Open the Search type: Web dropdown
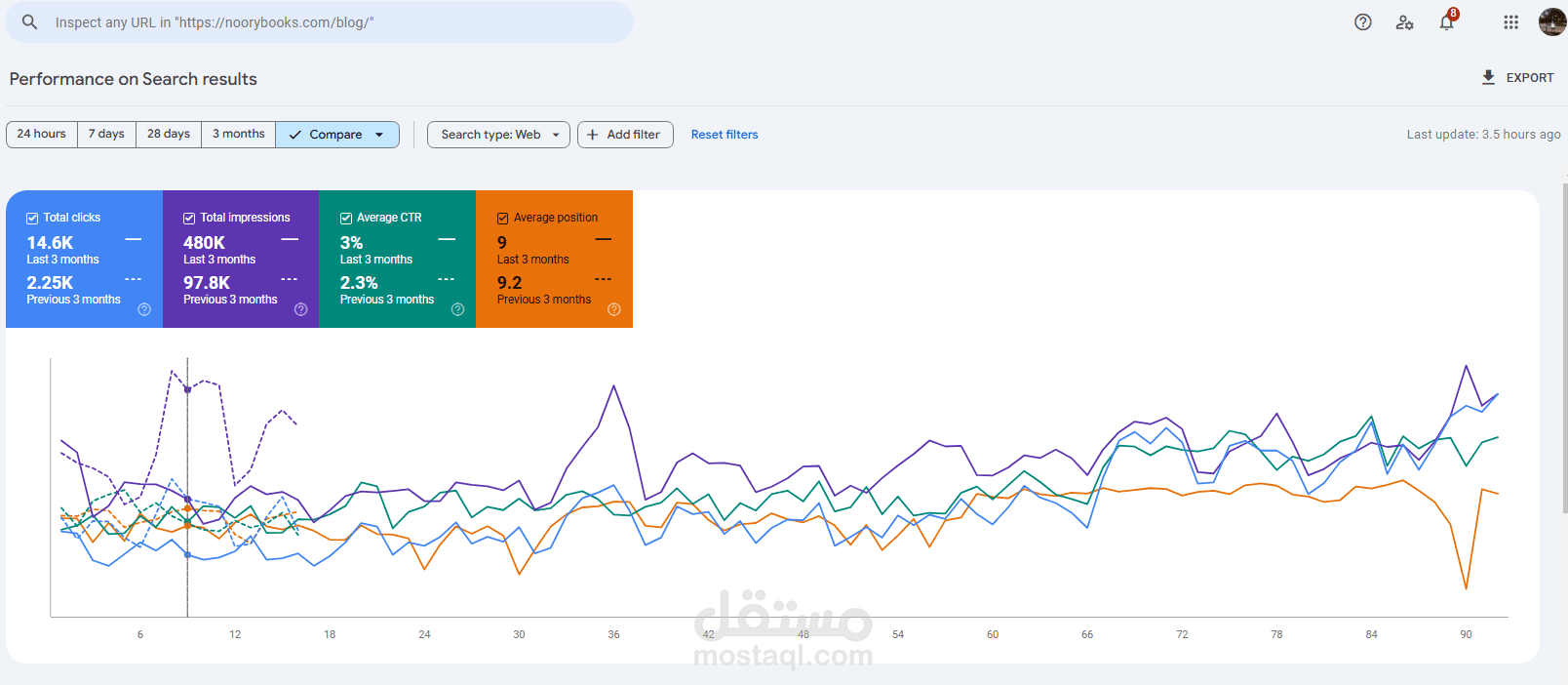Image resolution: width=1568 pixels, height=685 pixels. coord(498,135)
